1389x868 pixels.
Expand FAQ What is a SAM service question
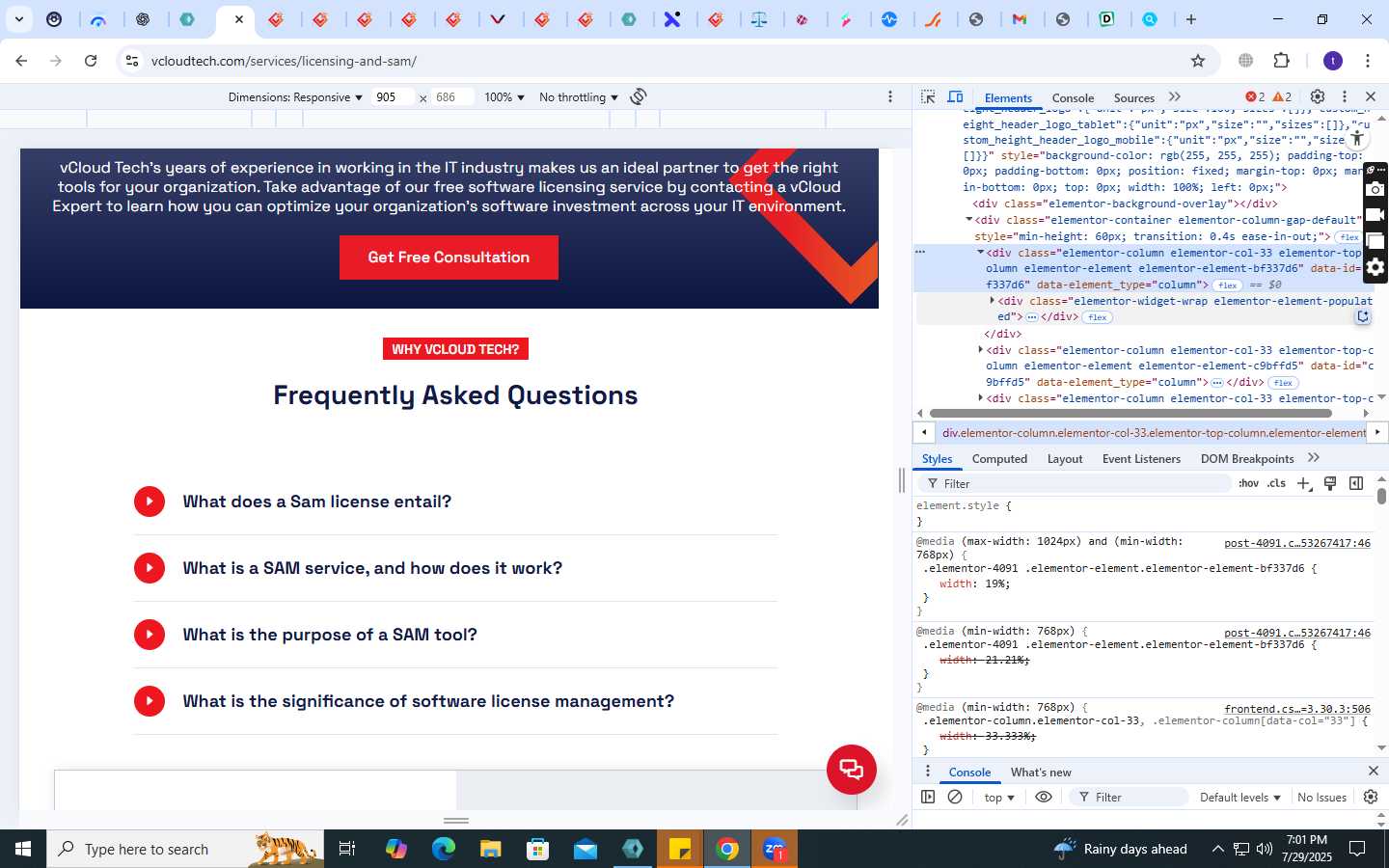455,568
